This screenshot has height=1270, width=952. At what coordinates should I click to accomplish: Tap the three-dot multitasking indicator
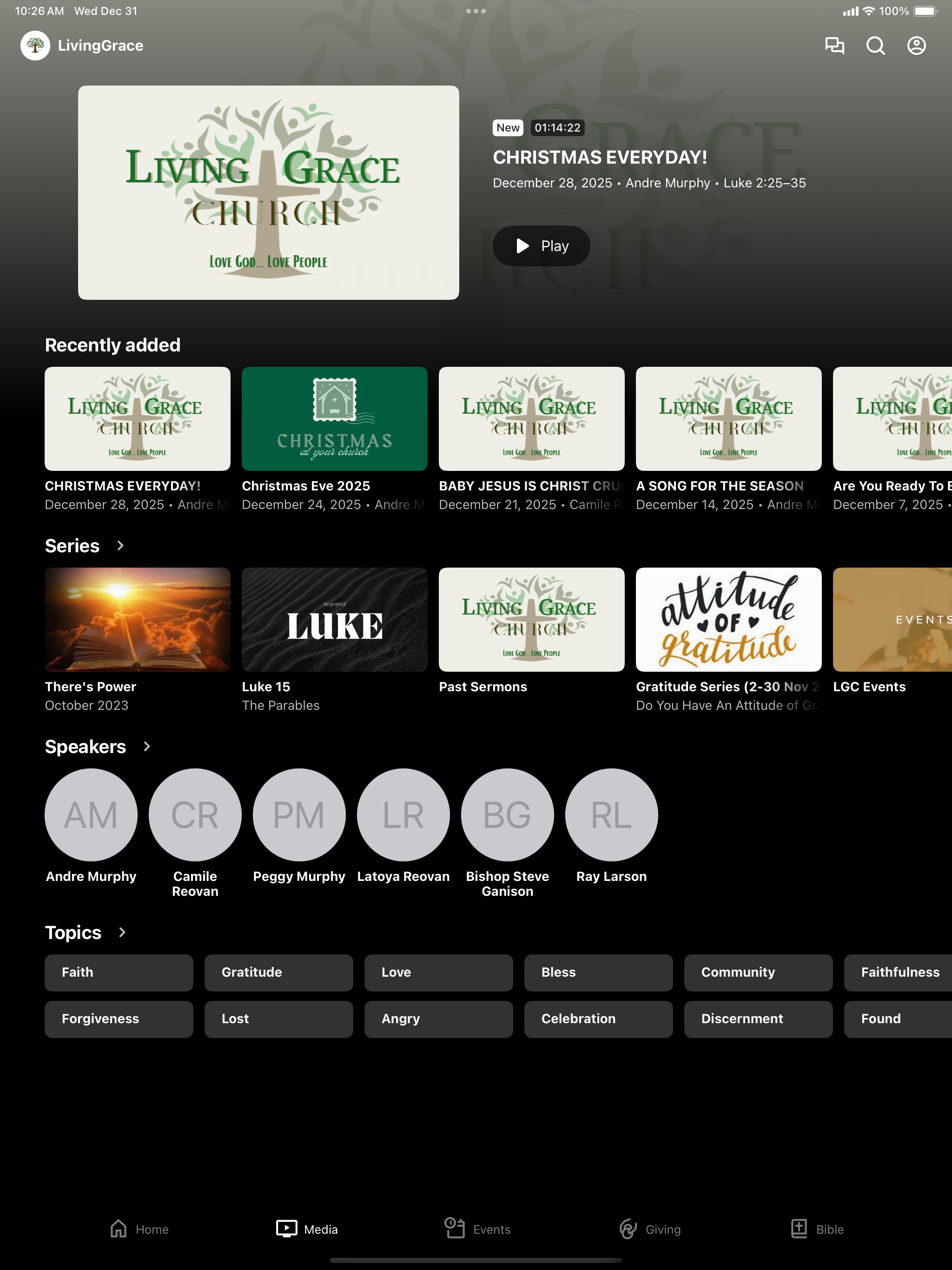476,11
